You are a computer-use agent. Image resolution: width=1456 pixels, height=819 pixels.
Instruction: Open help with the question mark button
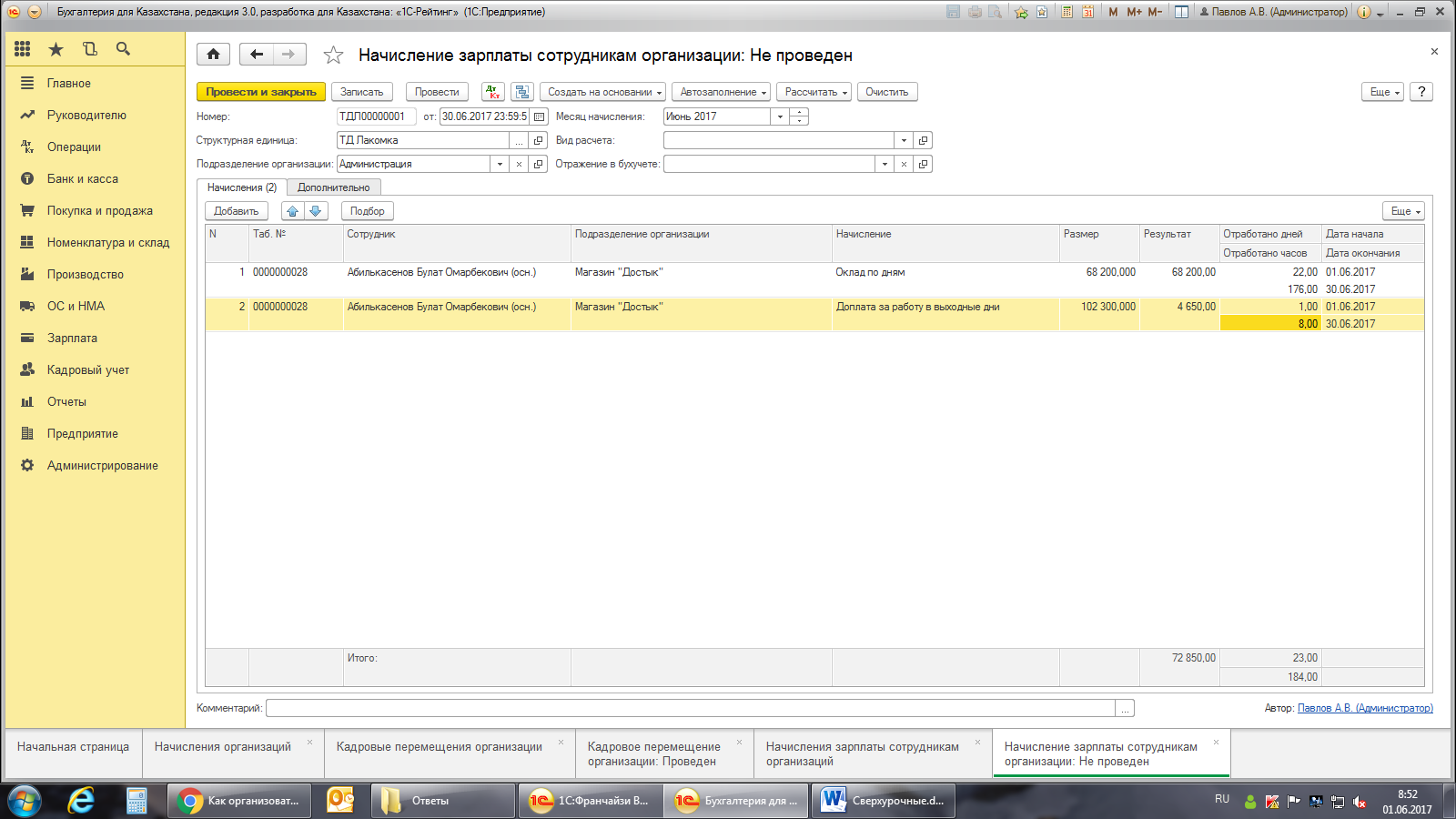pos(1421,92)
